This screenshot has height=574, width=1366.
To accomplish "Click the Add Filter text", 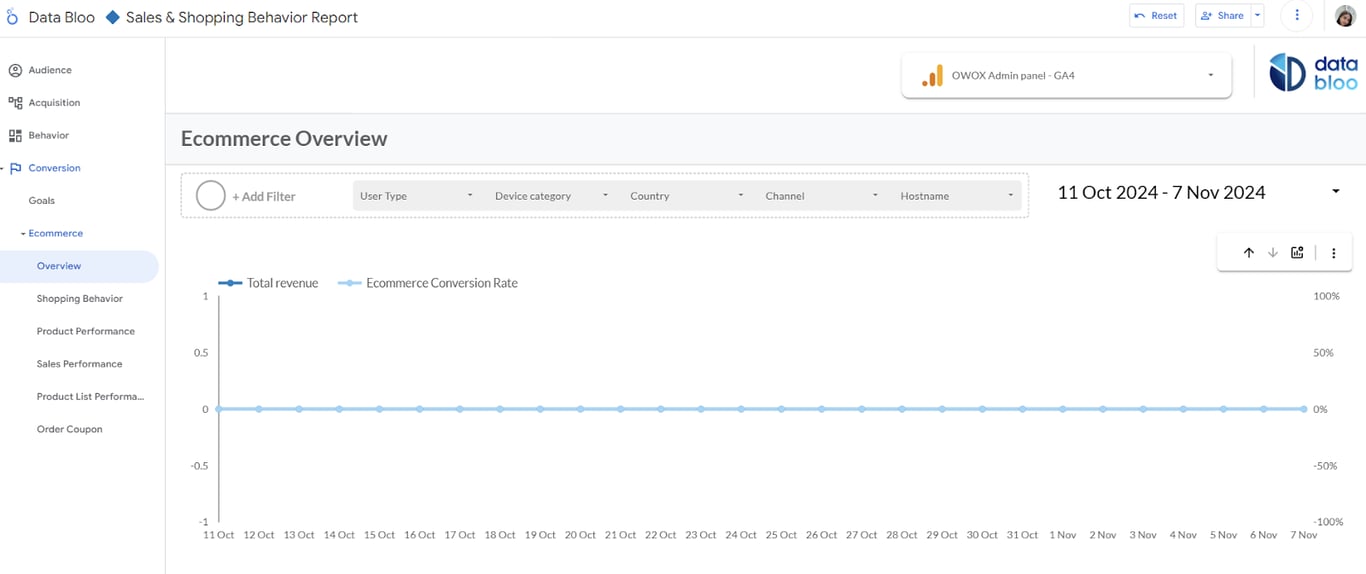I will (x=264, y=196).
